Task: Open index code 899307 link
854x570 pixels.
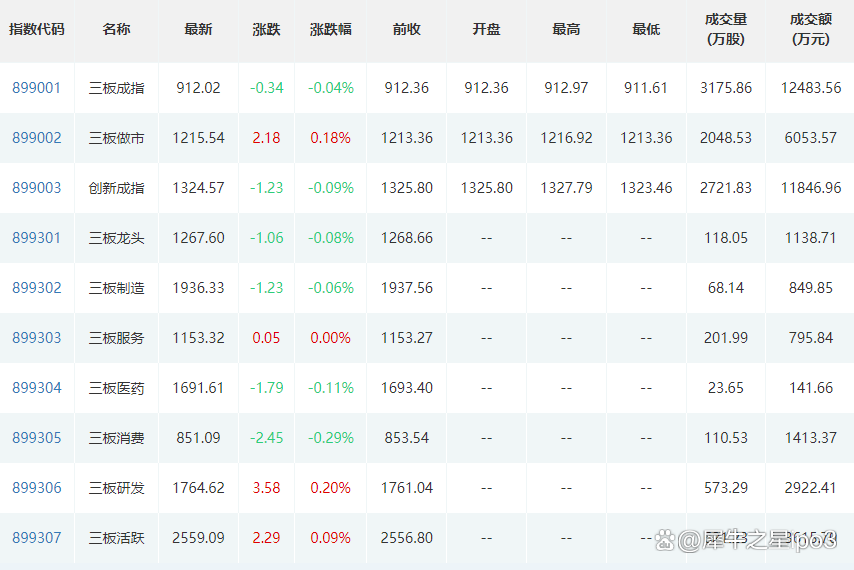Action: (x=36, y=538)
